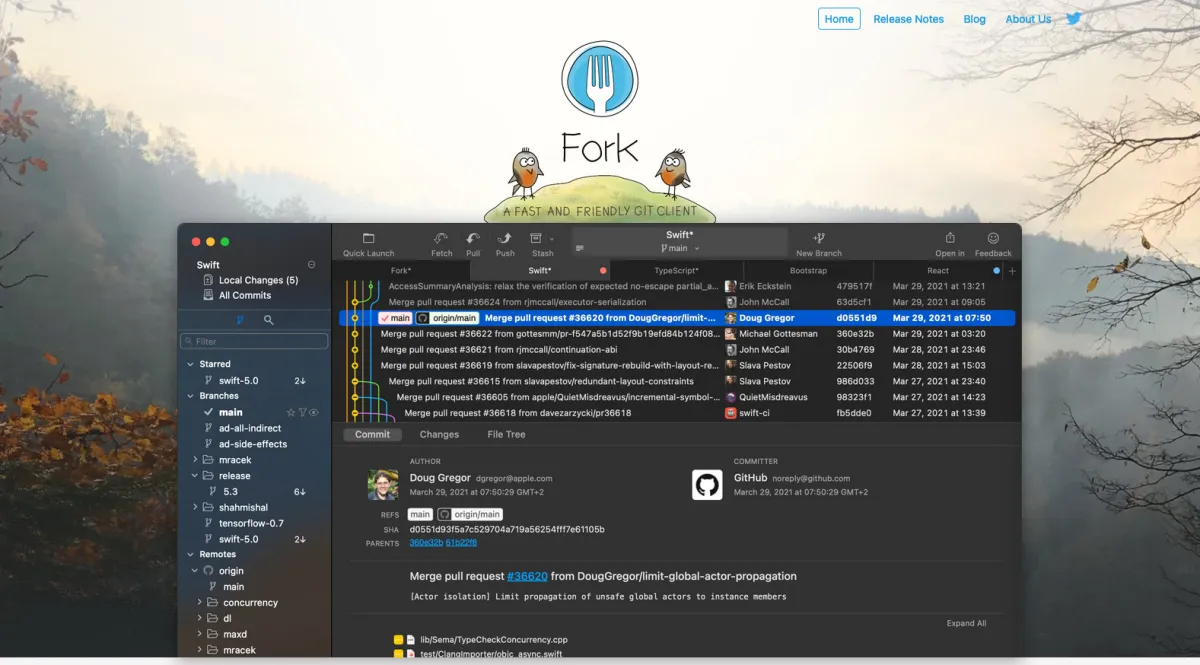Click the sidebar Filter input field

tap(254, 341)
